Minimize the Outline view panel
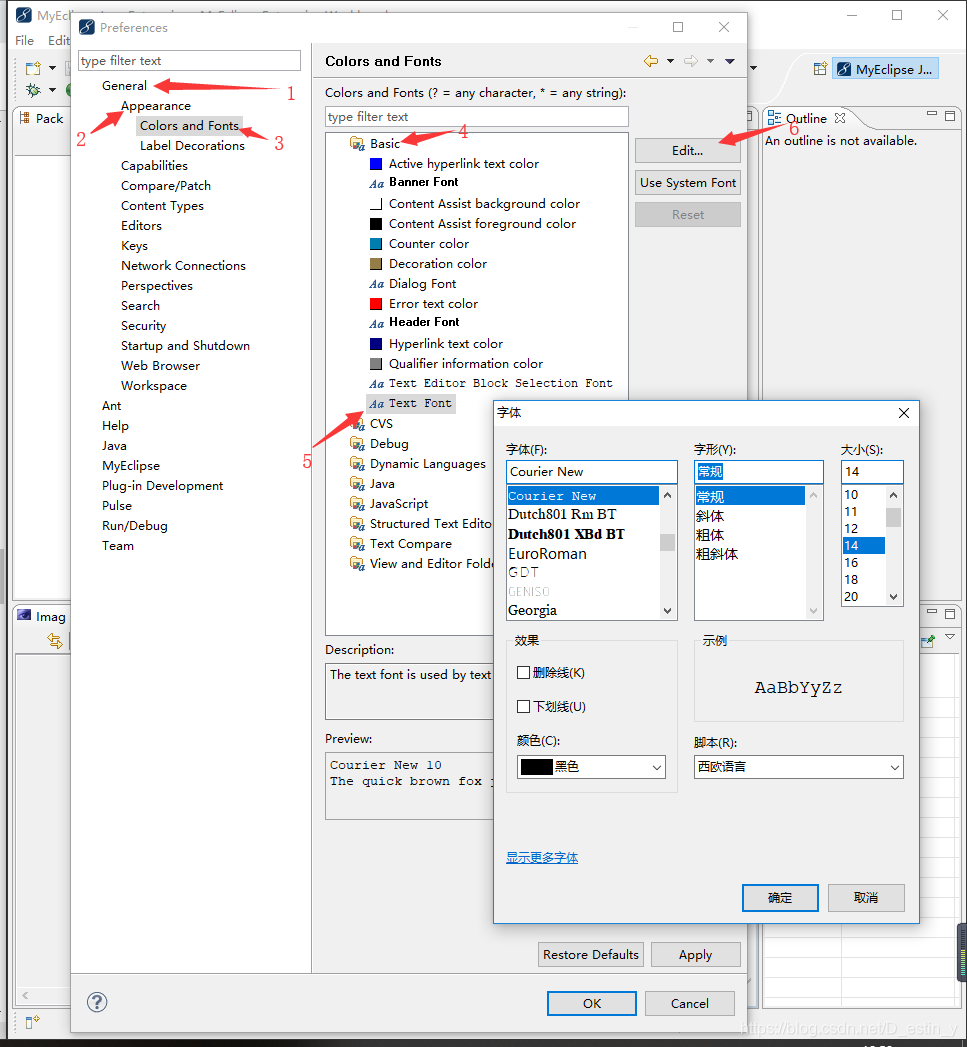 point(932,115)
